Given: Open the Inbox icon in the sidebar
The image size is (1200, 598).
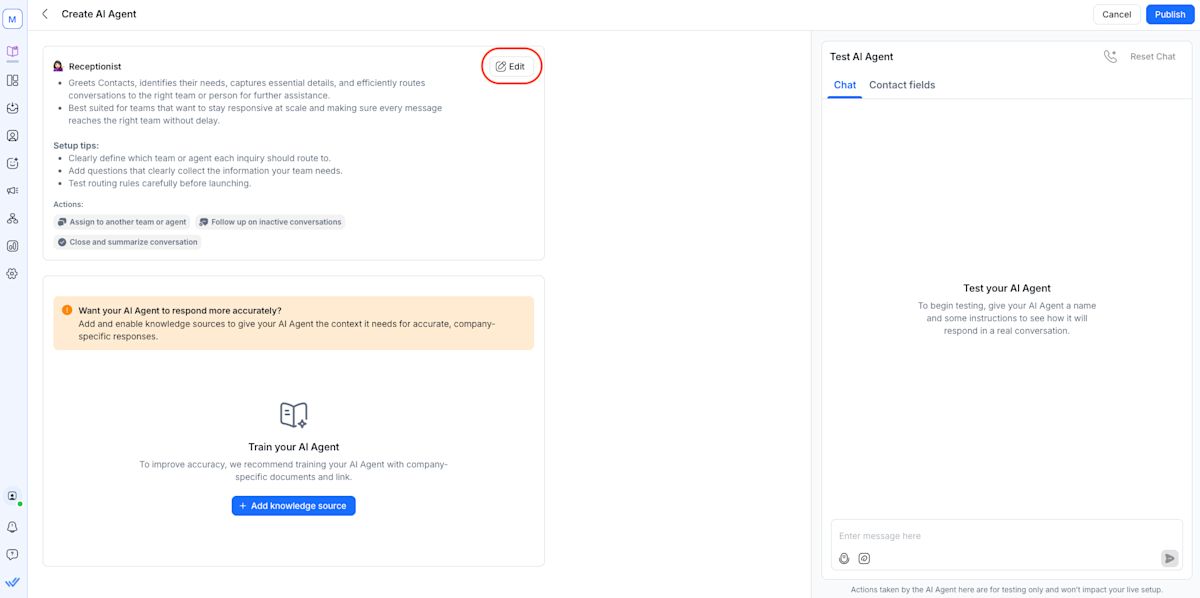Looking at the screenshot, I should [12, 107].
